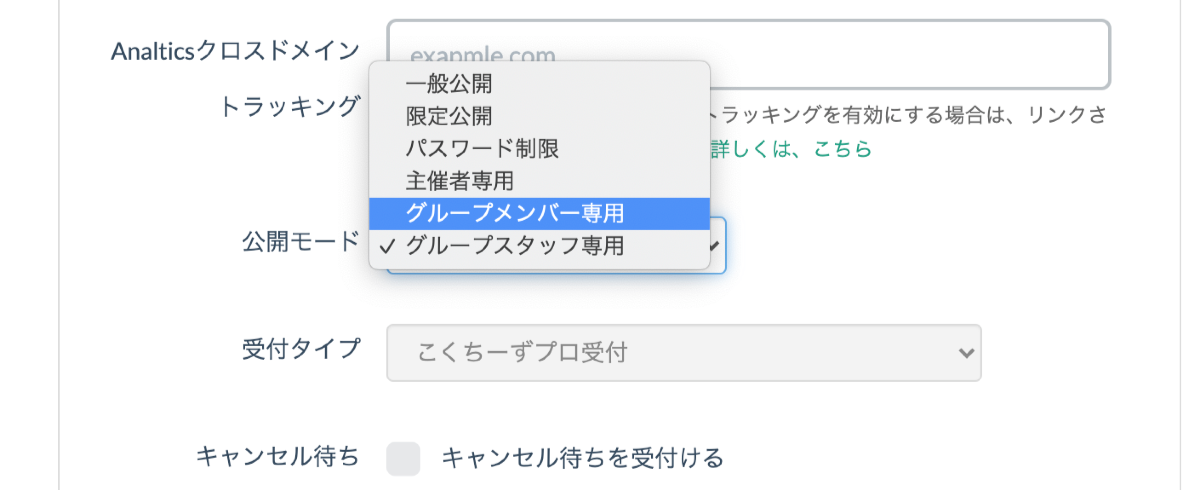Viewport: 1200px width, 490px height.
Task: Click the キャンセル待ち field label
Action: tap(277, 456)
